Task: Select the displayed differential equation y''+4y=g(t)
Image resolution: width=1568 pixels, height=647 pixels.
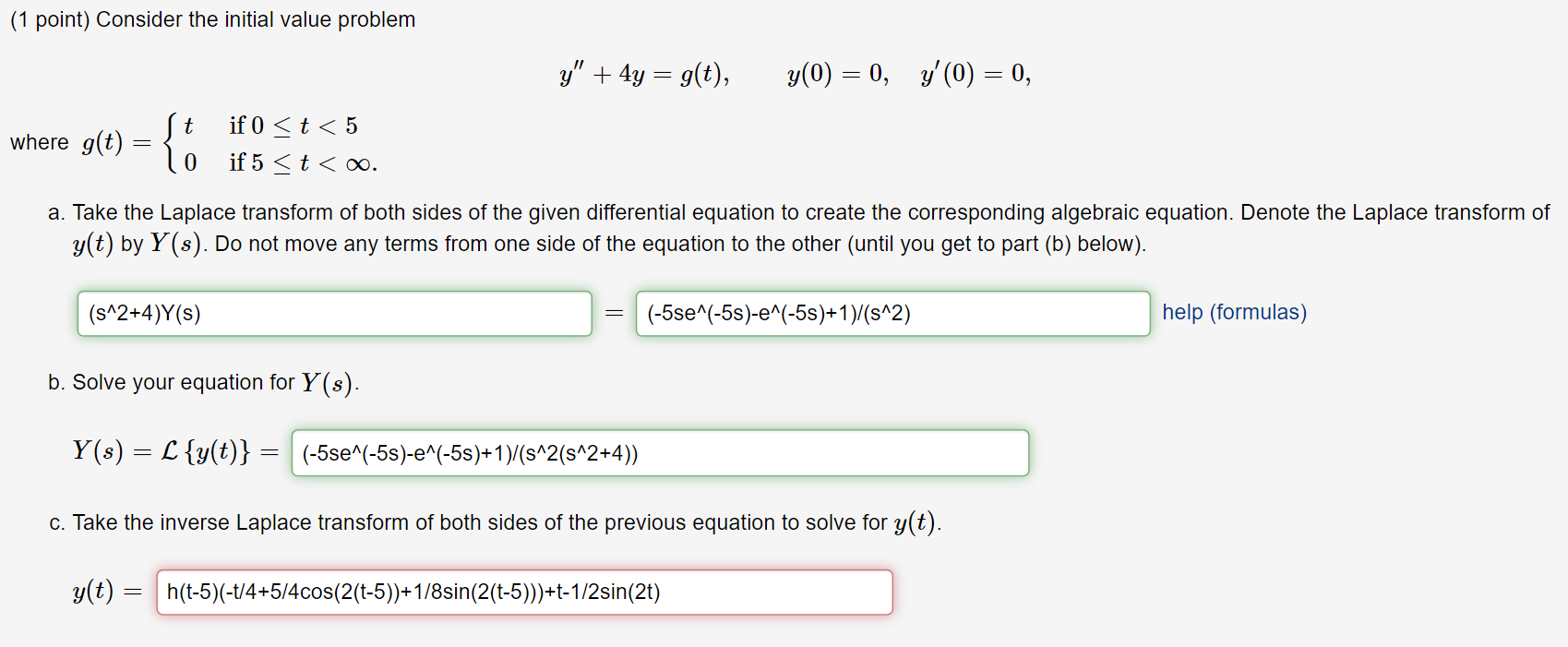Action: pos(643,74)
